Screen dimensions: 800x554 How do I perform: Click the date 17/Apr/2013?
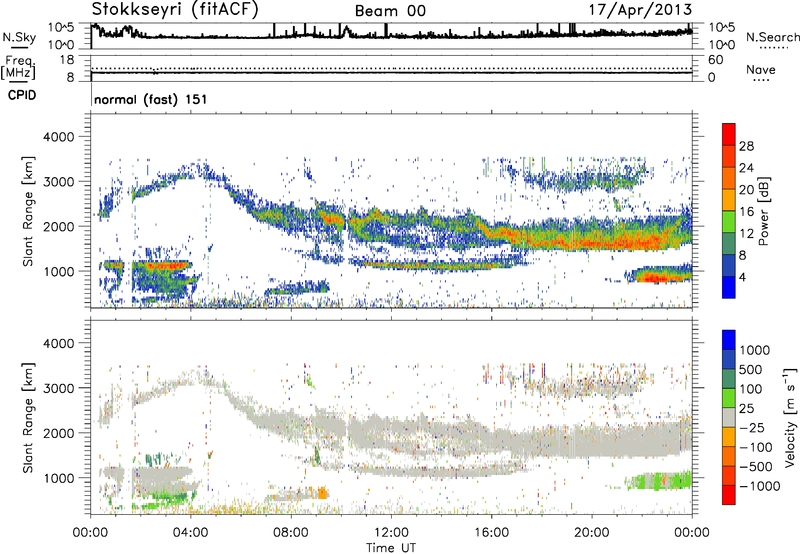pyautogui.click(x=640, y=9)
